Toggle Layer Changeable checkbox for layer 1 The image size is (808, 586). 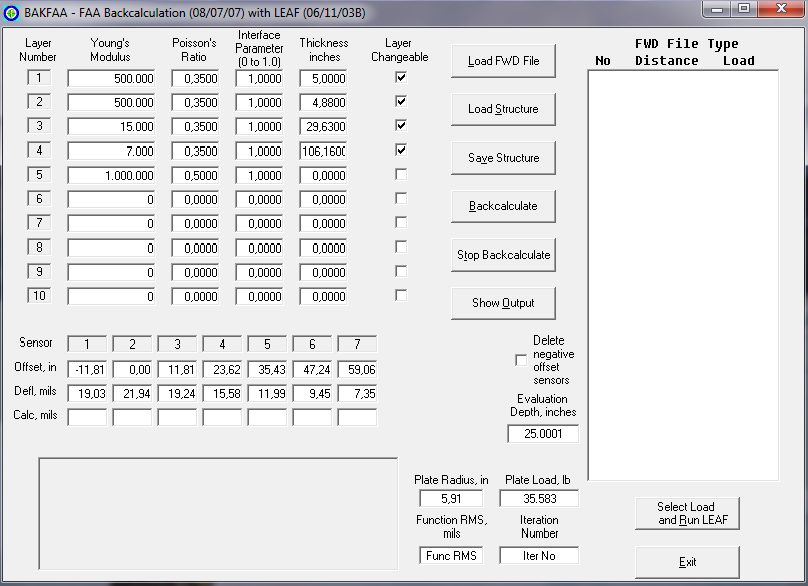coord(401,77)
